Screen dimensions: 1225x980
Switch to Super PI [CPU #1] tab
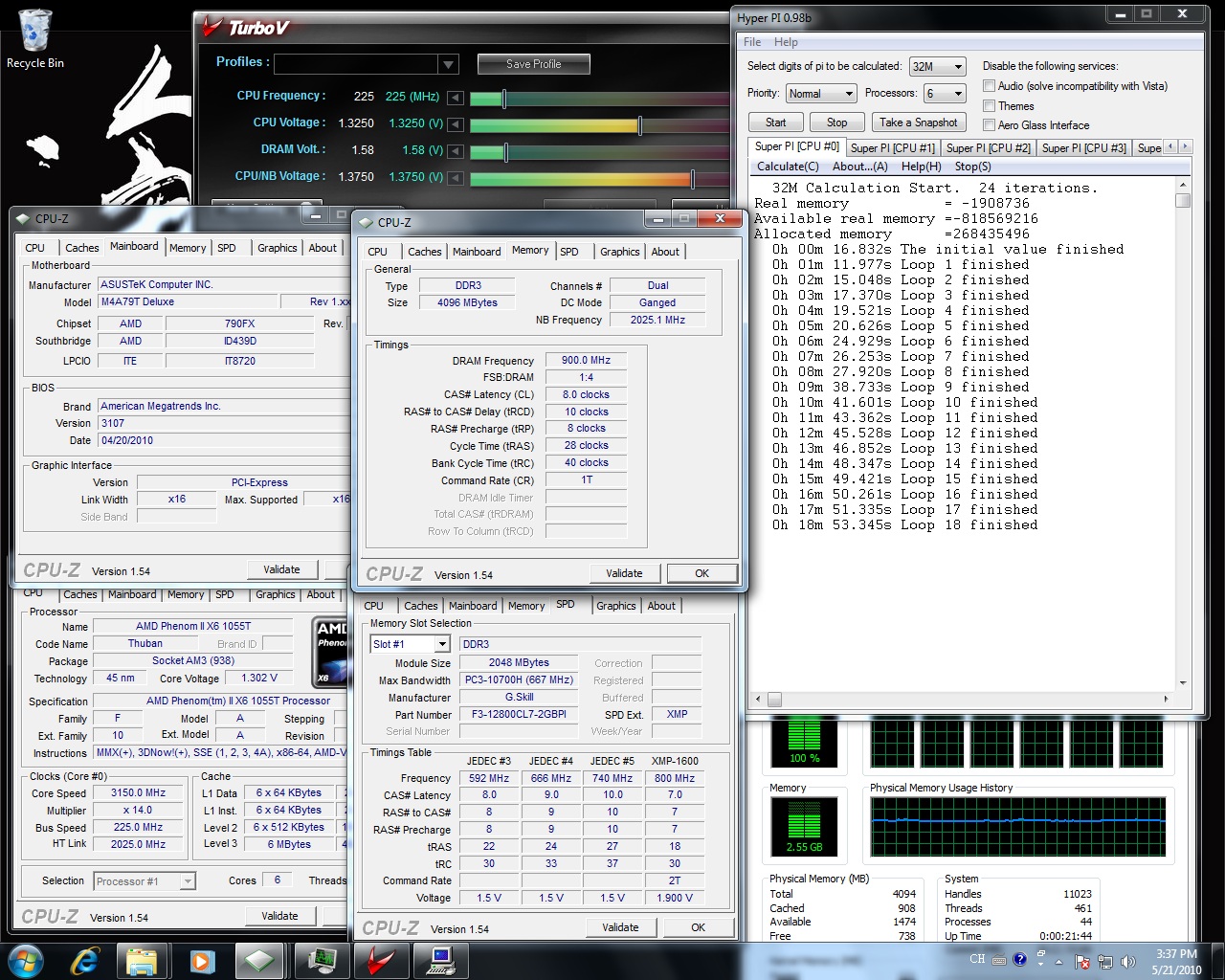click(892, 148)
